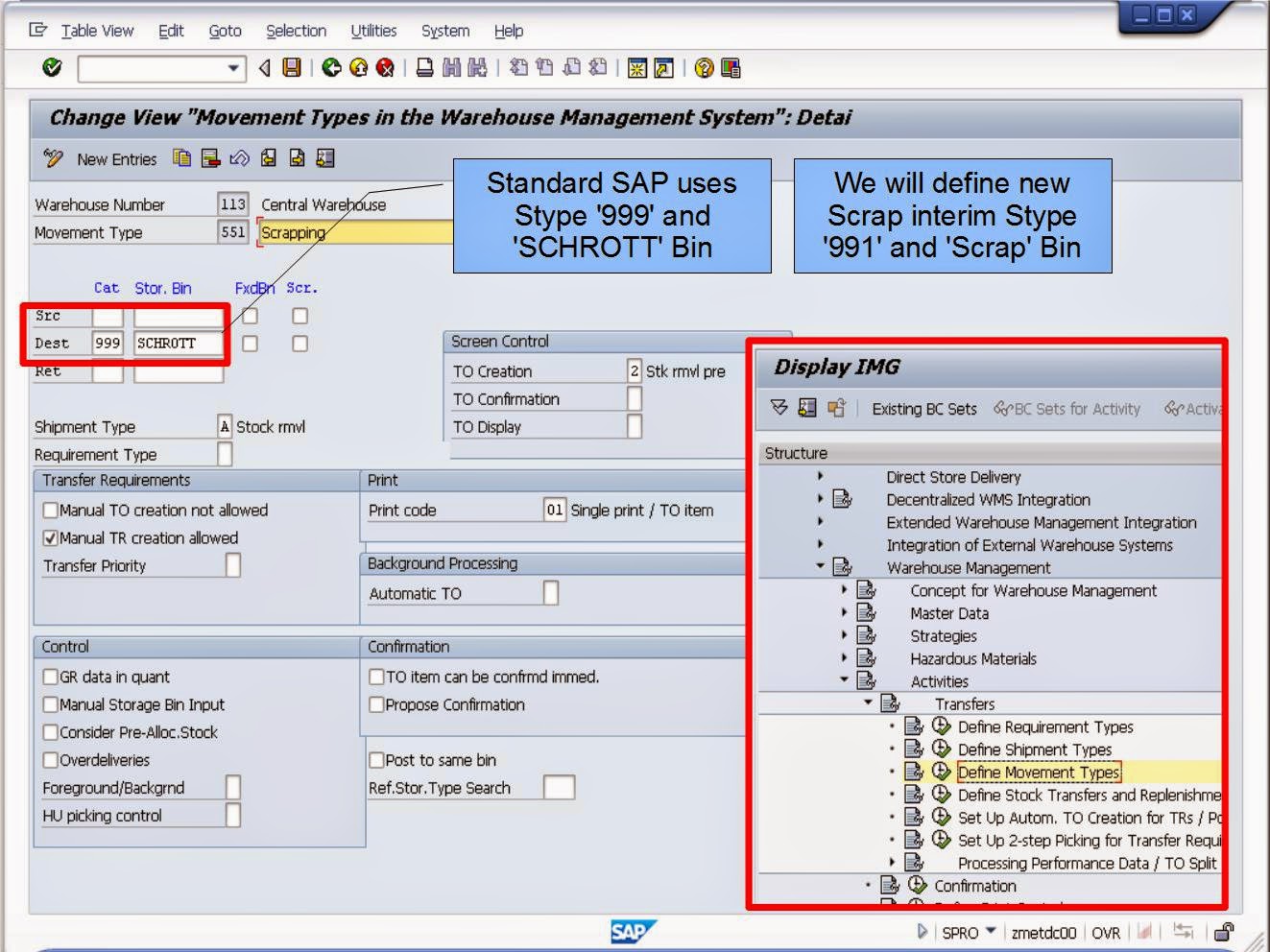Click the Find Next binoculars icon
This screenshot has height=952, width=1270.
pyautogui.click(x=477, y=67)
